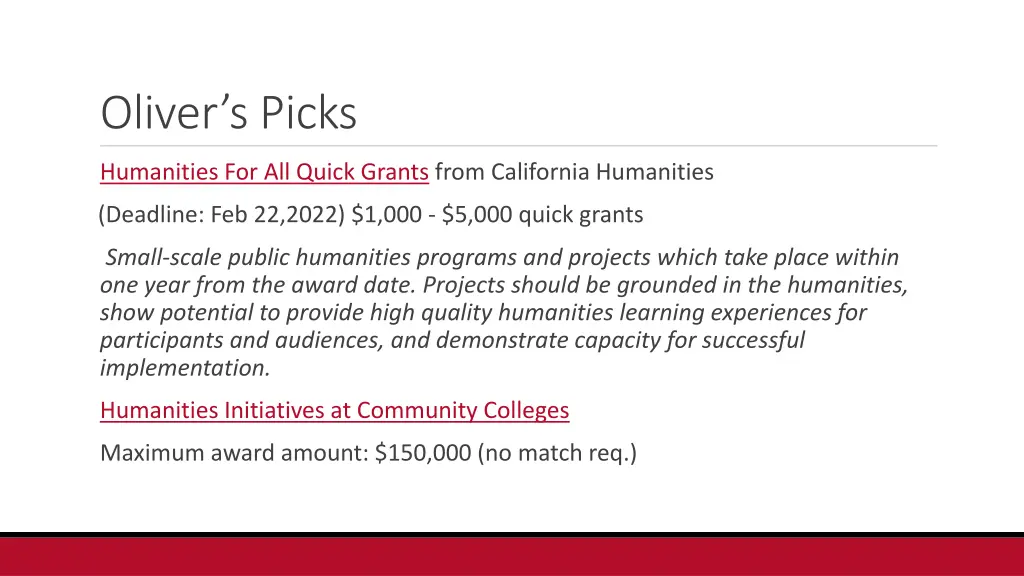Open the Humanities For All Quick Grants link

pos(264,172)
